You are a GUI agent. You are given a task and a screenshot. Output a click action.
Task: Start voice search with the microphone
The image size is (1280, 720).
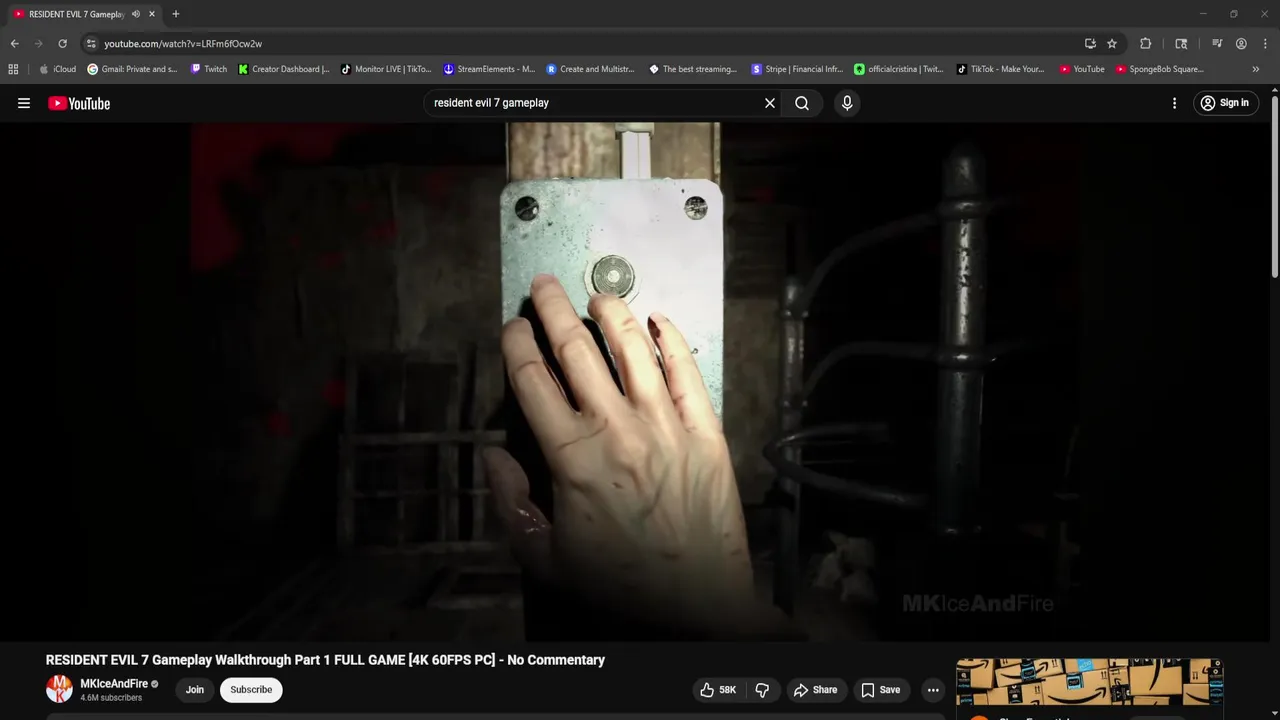(847, 103)
